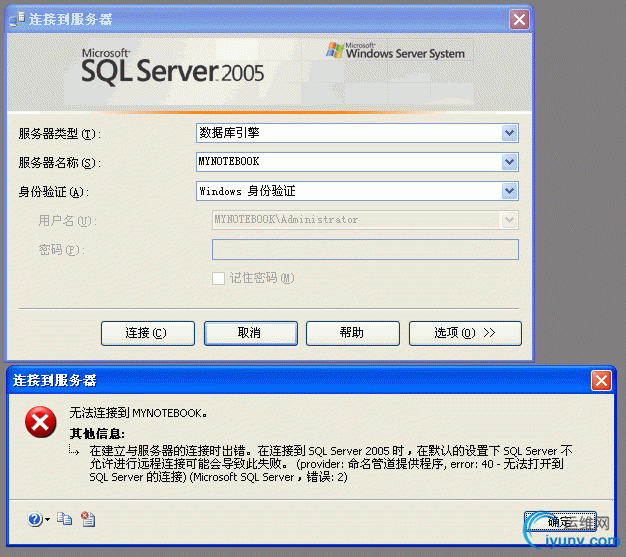Image resolution: width=626 pixels, height=557 pixels.
Task: Expand the 服务器类型 dropdown arrow
Action: click(x=509, y=133)
